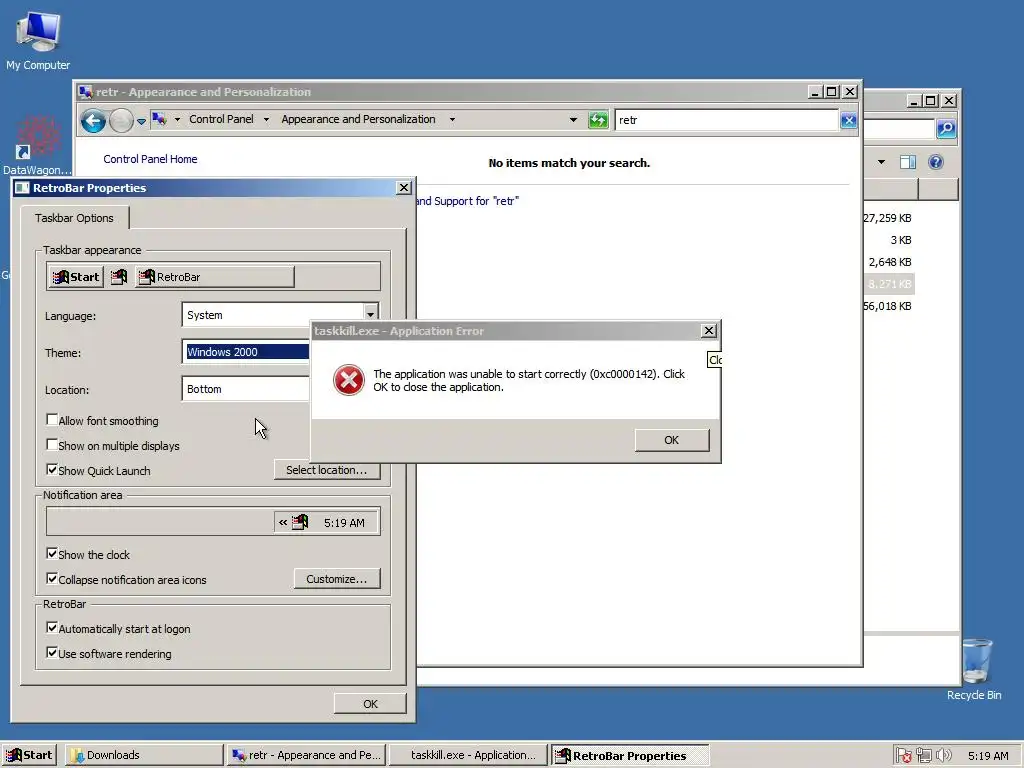Open the Recycle Bin icon
1024x768 pixels.
[974, 669]
